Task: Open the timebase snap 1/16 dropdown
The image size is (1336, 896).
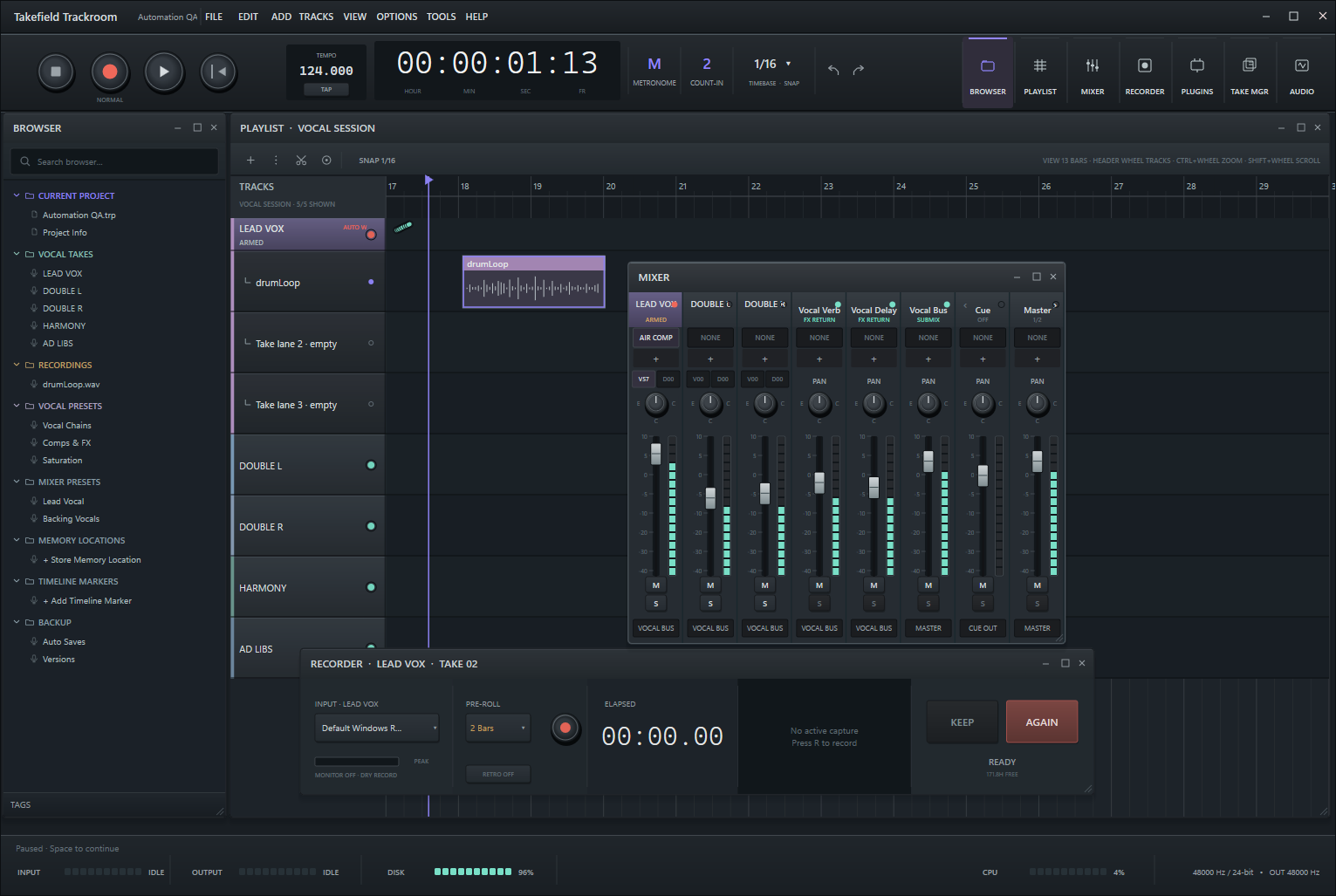Action: pyautogui.click(x=773, y=64)
